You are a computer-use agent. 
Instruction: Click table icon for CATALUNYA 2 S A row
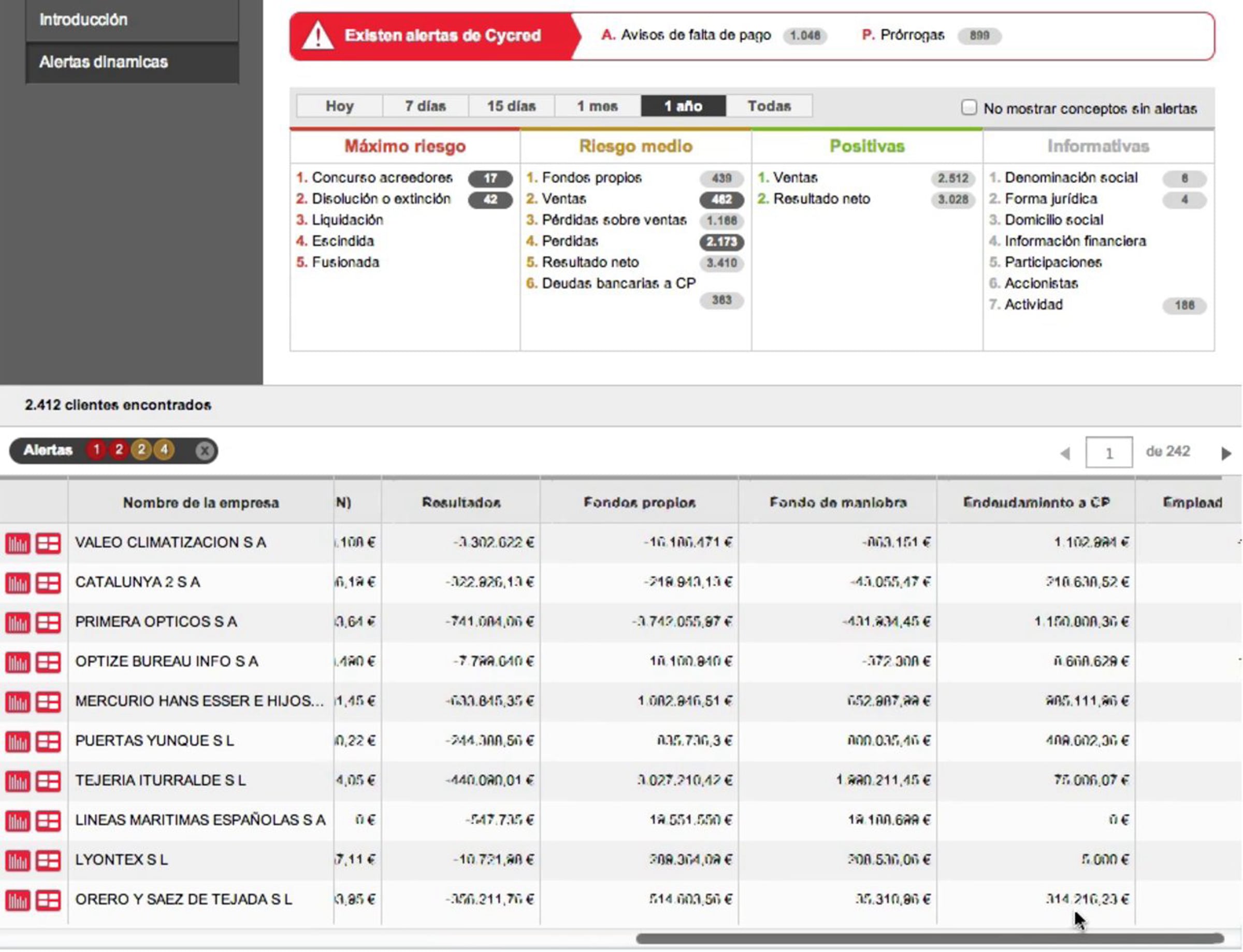pos(48,583)
